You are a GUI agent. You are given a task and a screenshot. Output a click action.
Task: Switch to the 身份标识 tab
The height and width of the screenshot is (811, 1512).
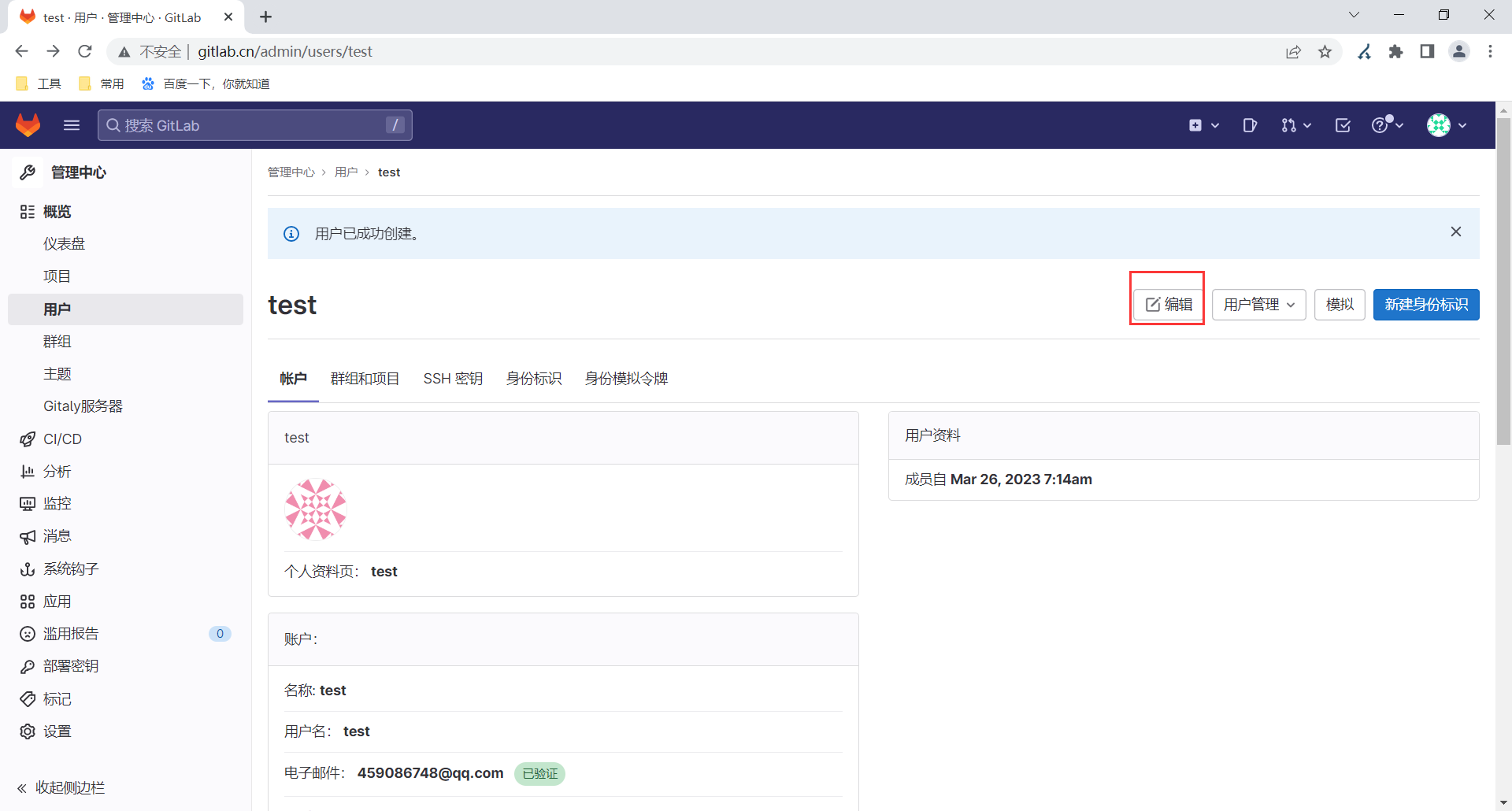coord(534,379)
